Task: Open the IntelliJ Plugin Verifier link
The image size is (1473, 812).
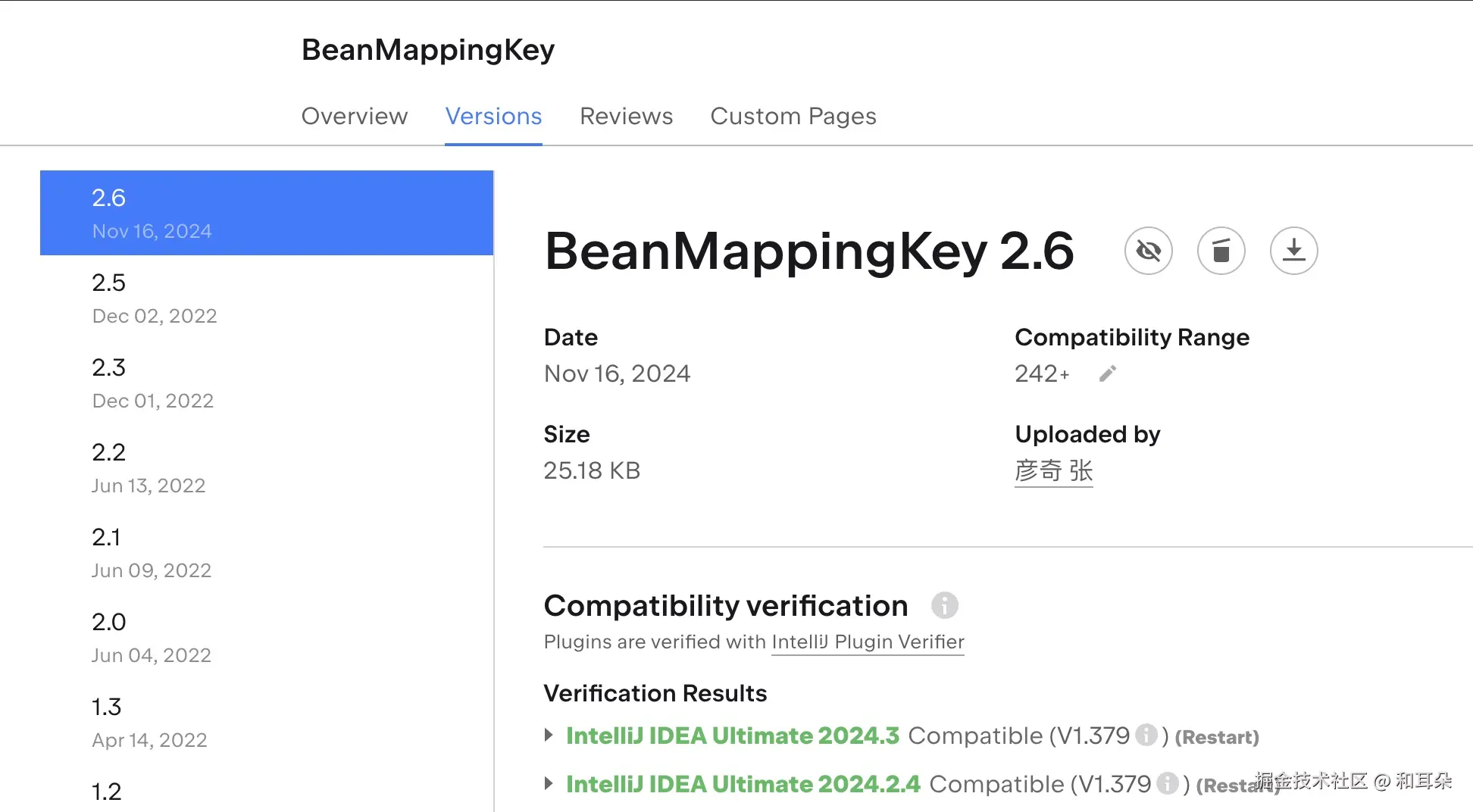Action: click(x=868, y=642)
